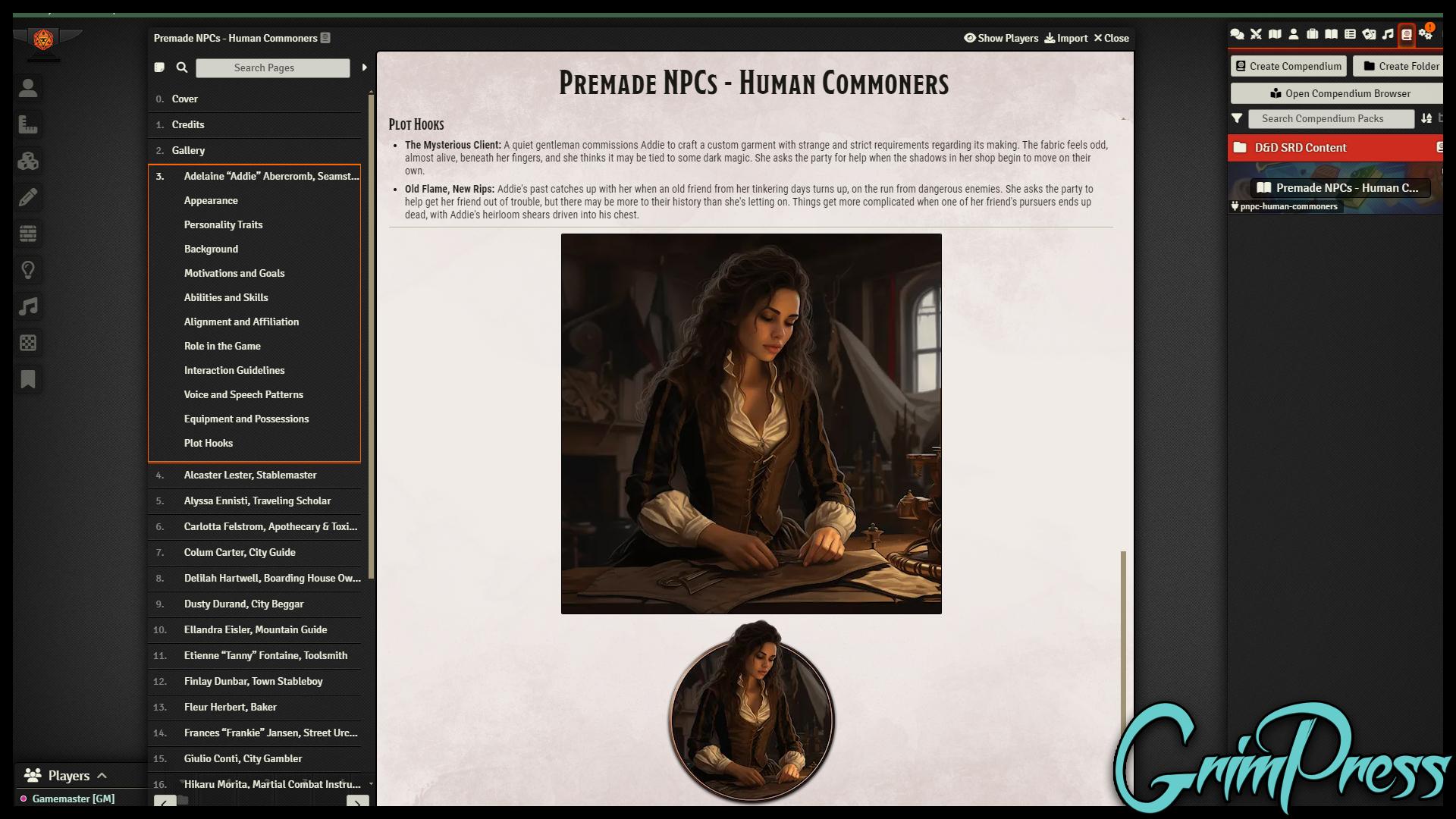This screenshot has height=819, width=1456.
Task: Select the Measurement ruler tool
Action: point(28,124)
